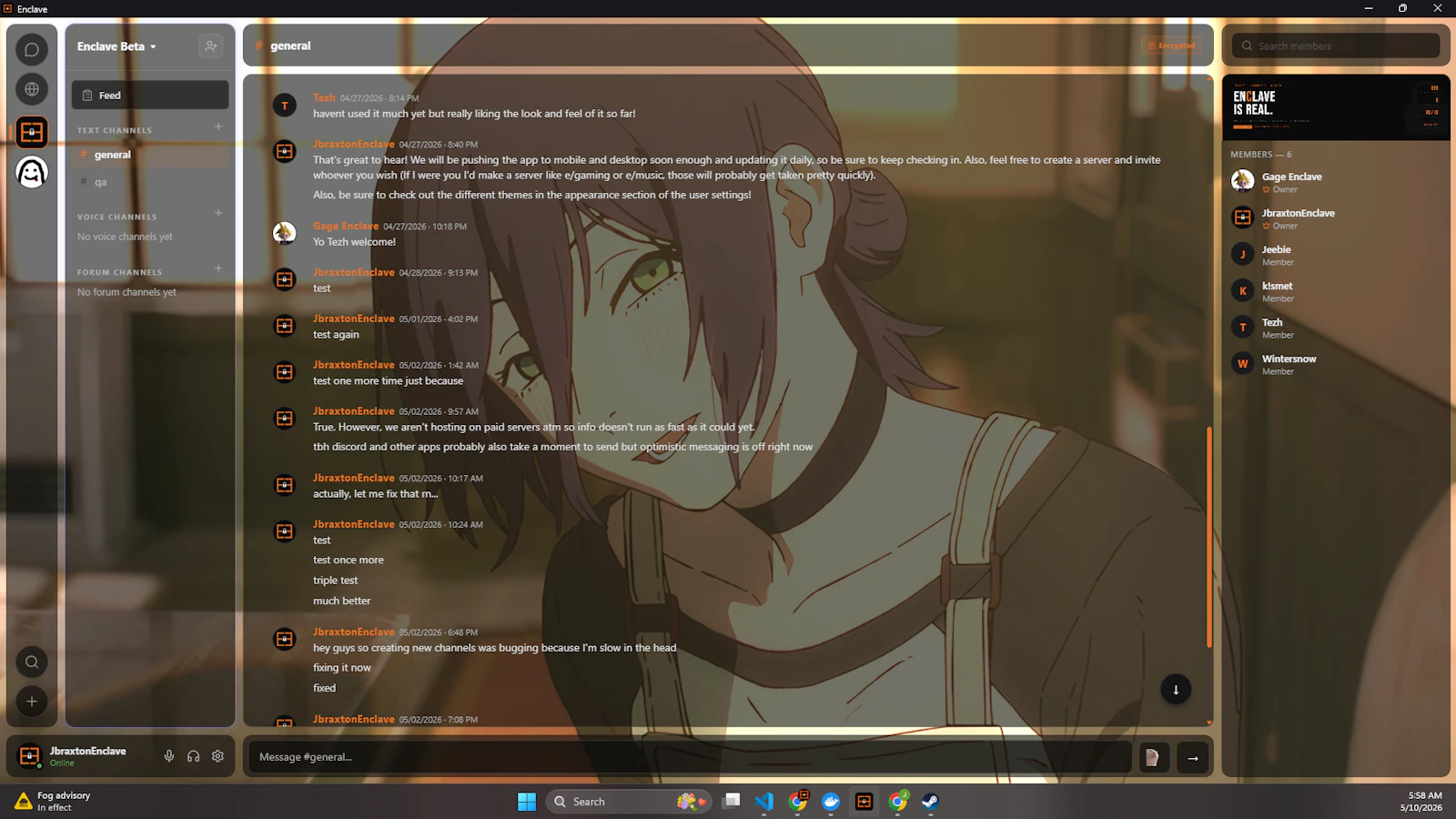Add a forum channel with the plus icon
The image size is (1456, 819).
218,268
